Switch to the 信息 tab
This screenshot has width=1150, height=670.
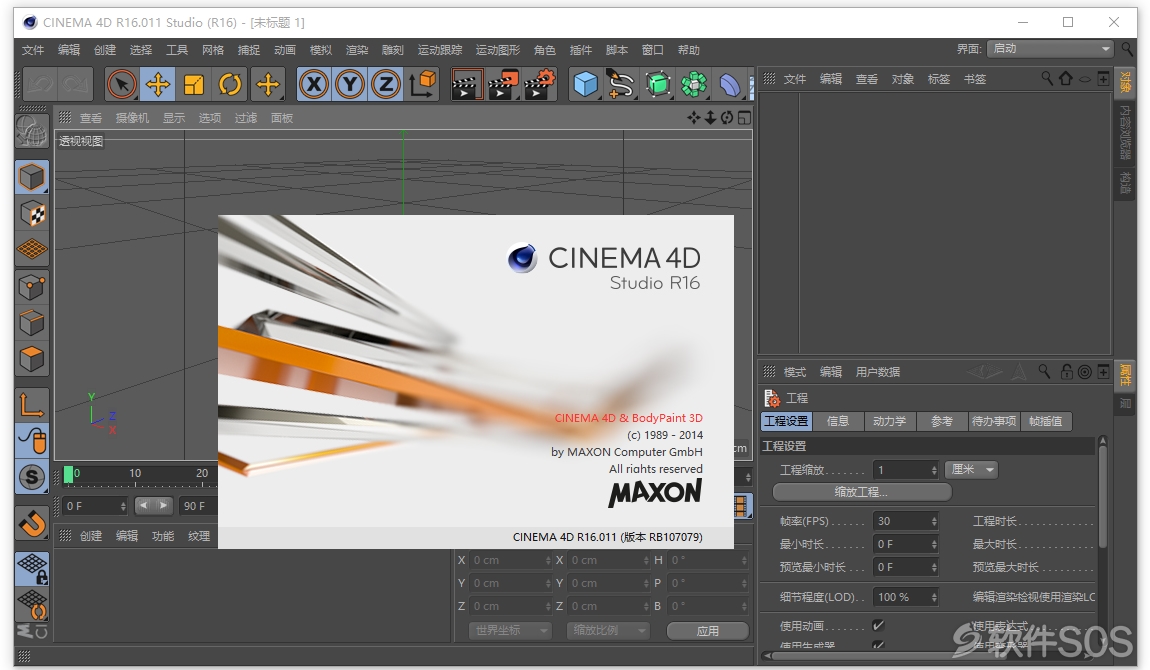pyautogui.click(x=838, y=421)
